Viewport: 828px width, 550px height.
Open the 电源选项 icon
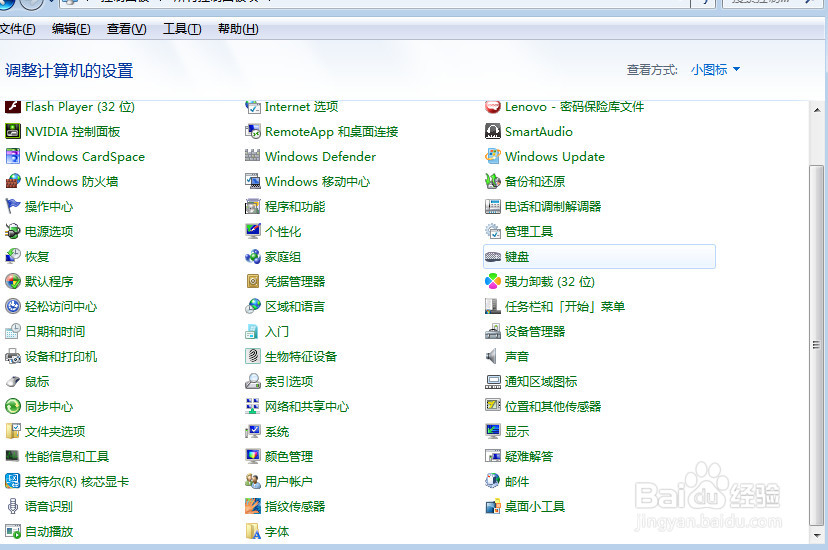tap(13, 231)
